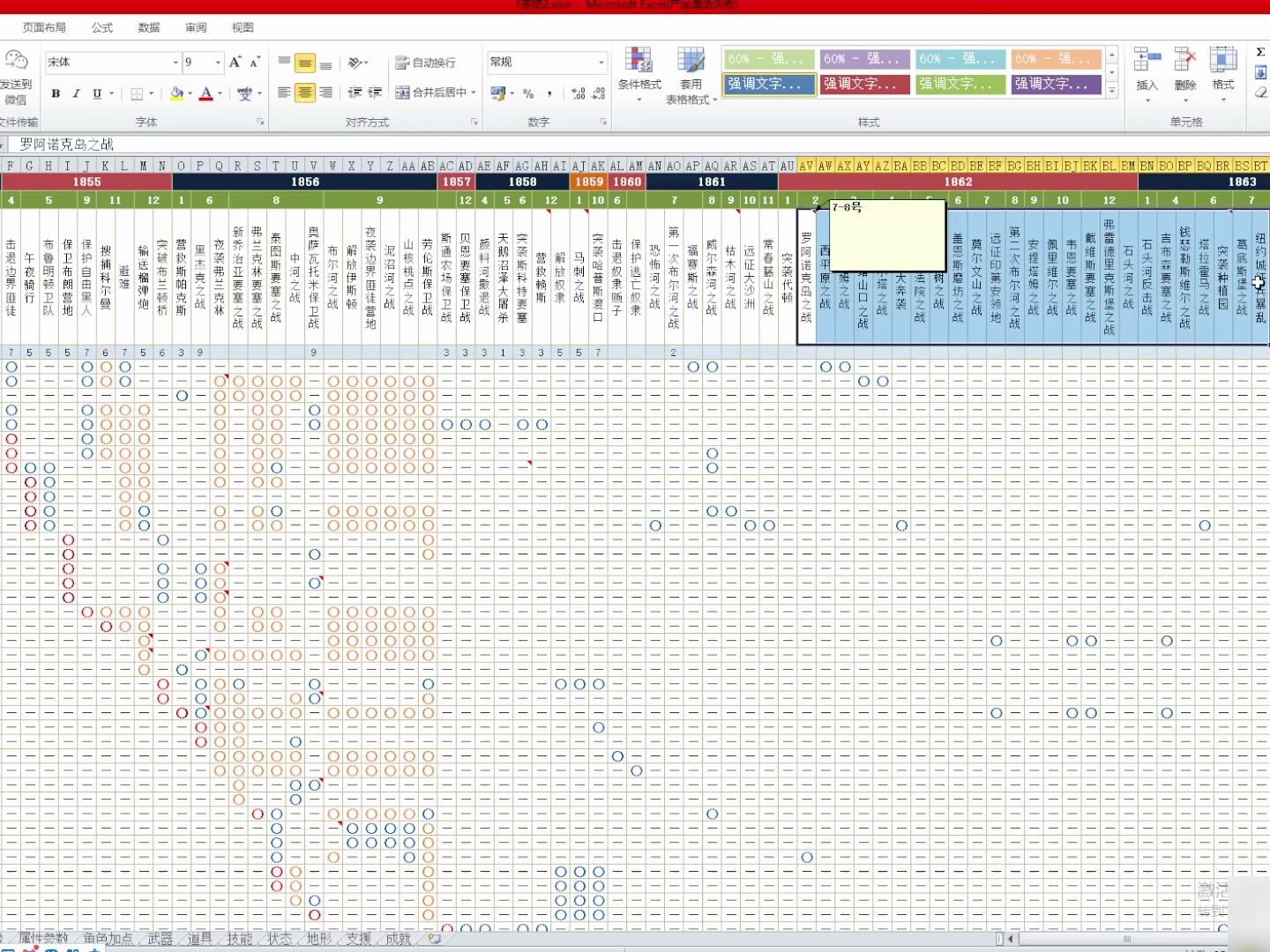Open the Merge and Center dropdown arrow
The image size is (1270, 952).
[474, 93]
